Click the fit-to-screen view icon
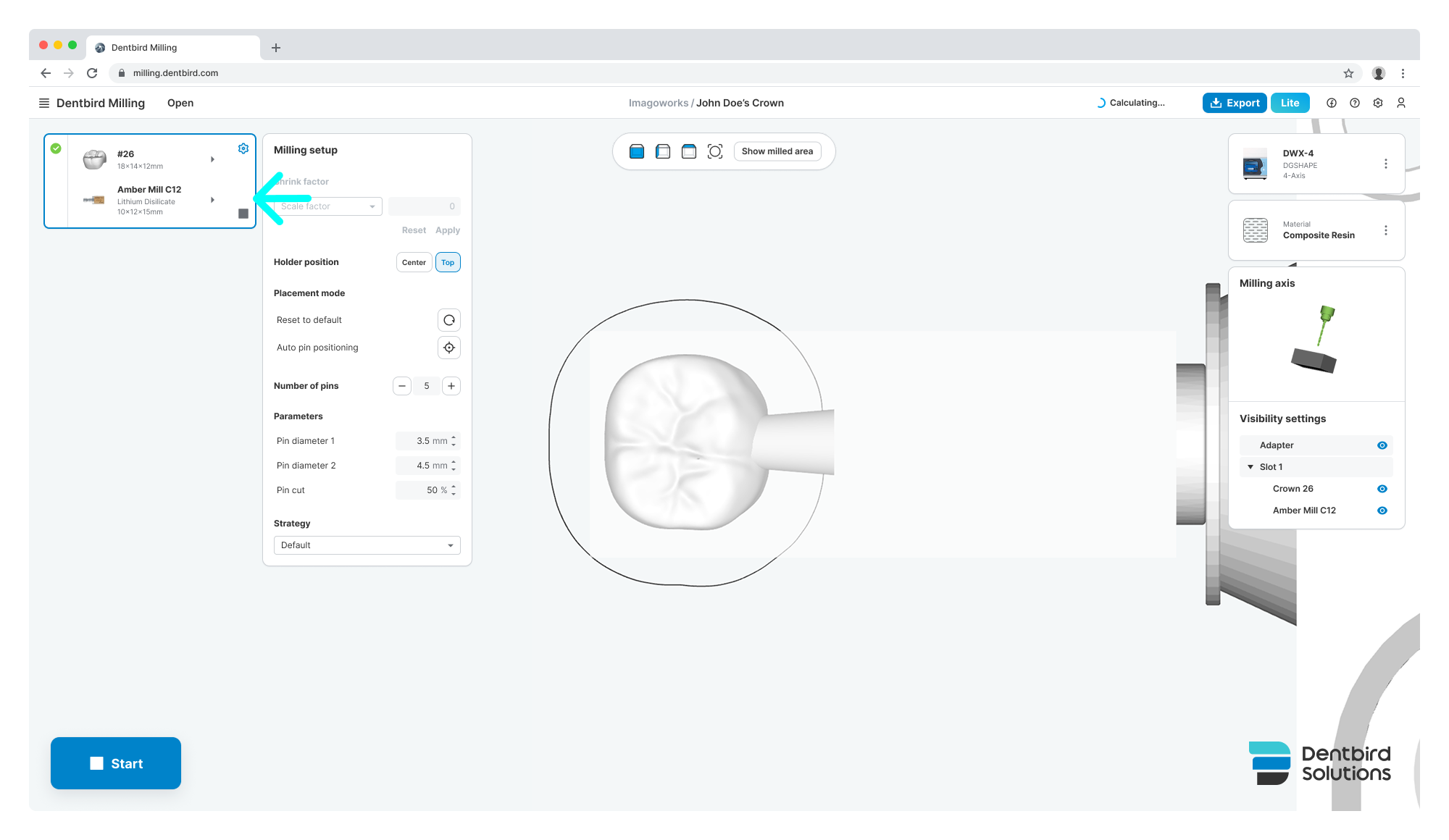This screenshot has height=840, width=1449. pos(715,151)
